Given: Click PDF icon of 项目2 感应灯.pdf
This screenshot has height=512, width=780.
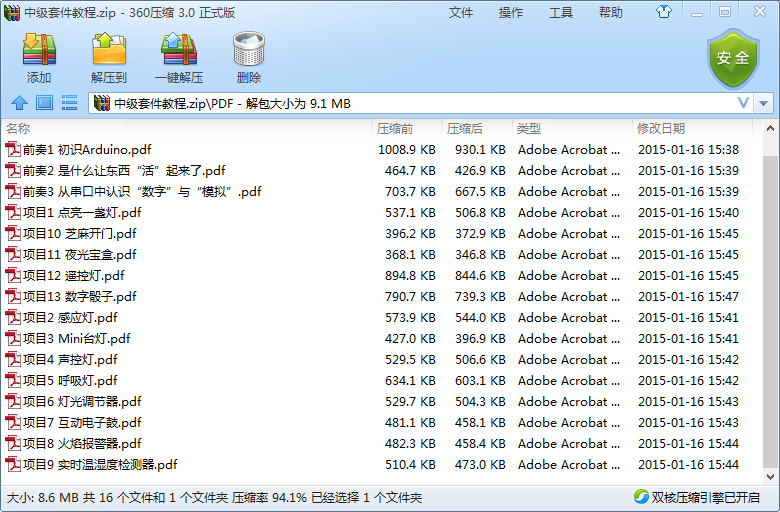Looking at the screenshot, I should pyautogui.click(x=13, y=317).
